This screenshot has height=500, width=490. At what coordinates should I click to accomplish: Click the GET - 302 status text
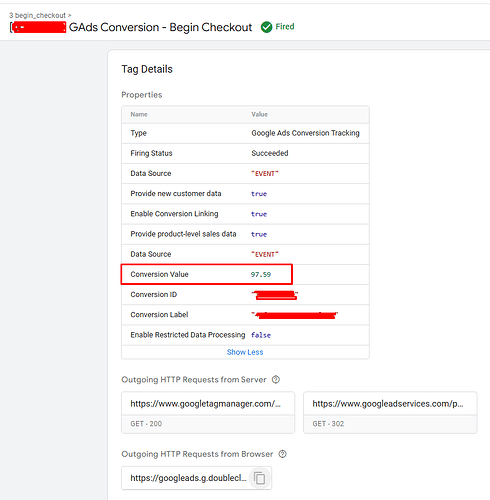(328, 424)
